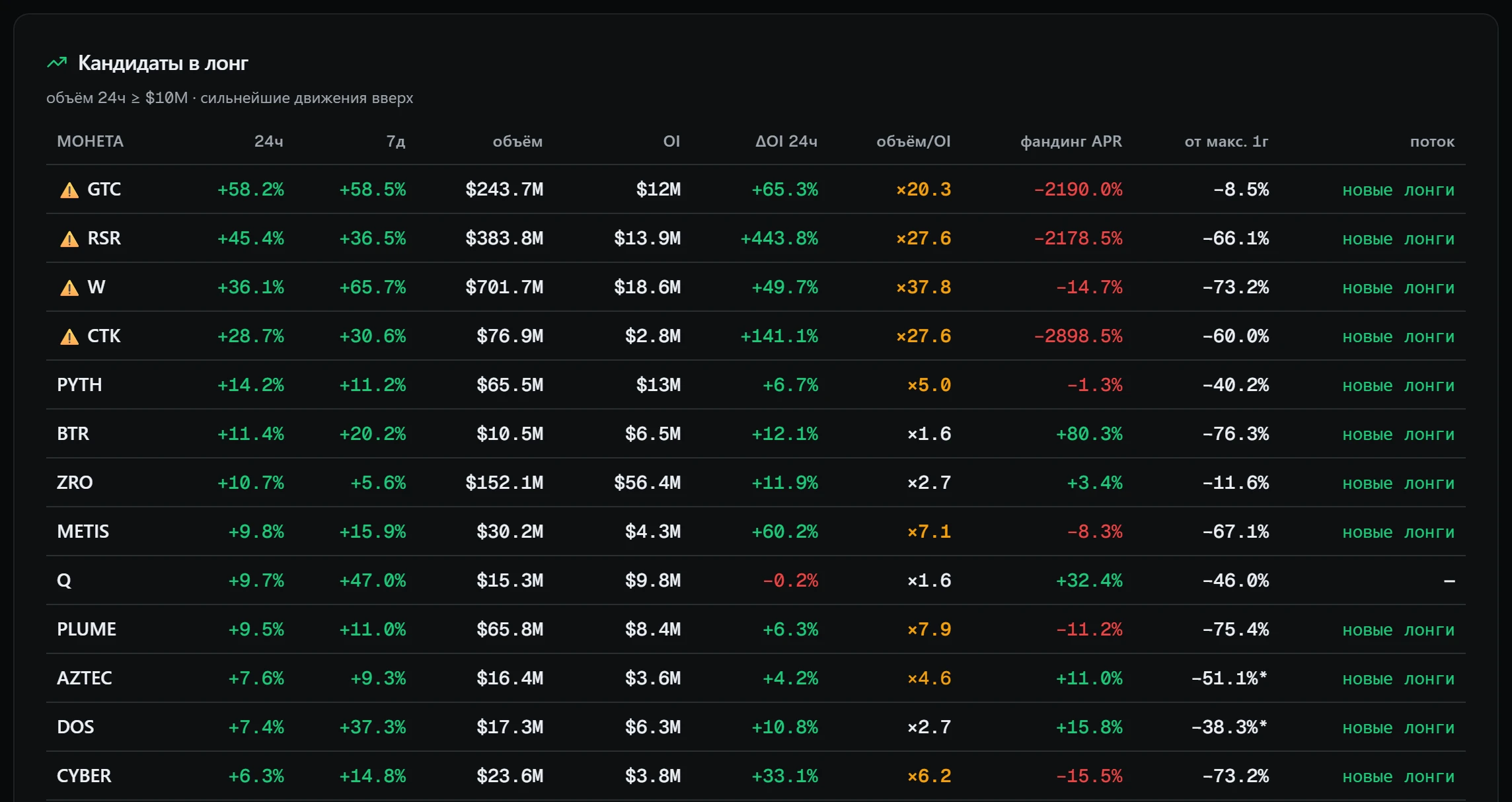This screenshot has width=1512, height=802.
Task: Open the PLUME coin entry
Action: click(x=87, y=630)
